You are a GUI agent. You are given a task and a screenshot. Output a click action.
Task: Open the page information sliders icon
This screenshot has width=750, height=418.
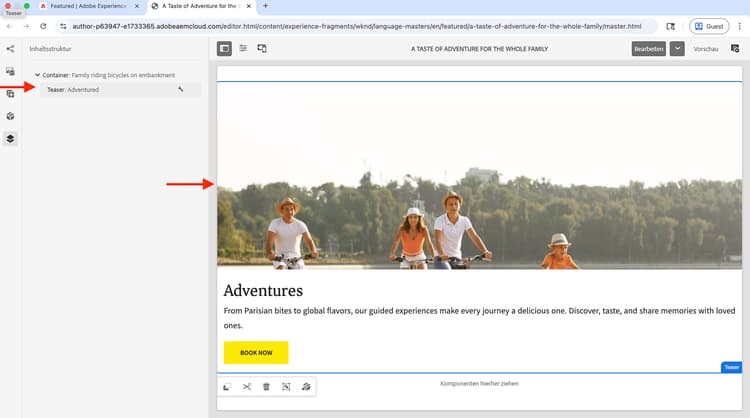[243, 48]
